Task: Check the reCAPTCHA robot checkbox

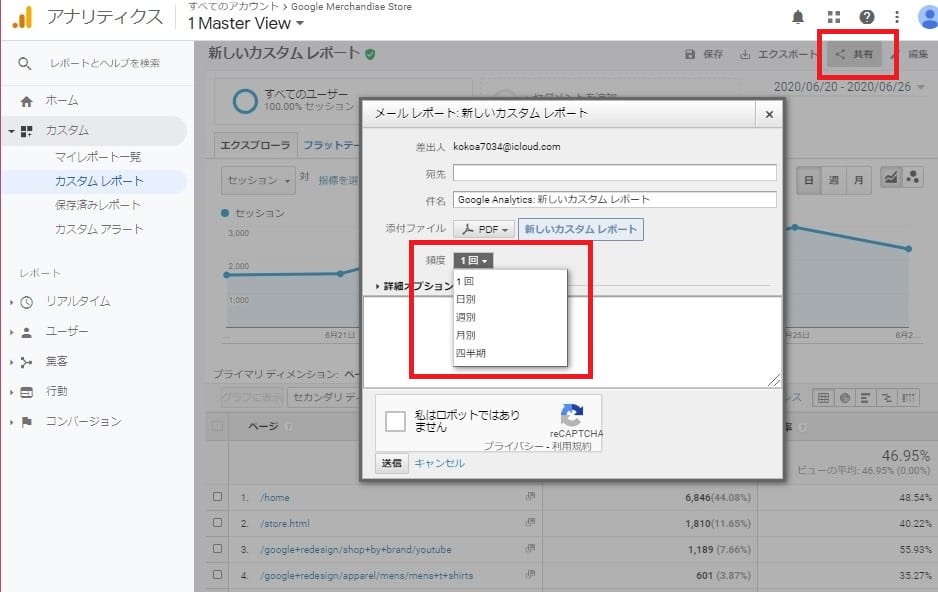Action: tap(395, 421)
